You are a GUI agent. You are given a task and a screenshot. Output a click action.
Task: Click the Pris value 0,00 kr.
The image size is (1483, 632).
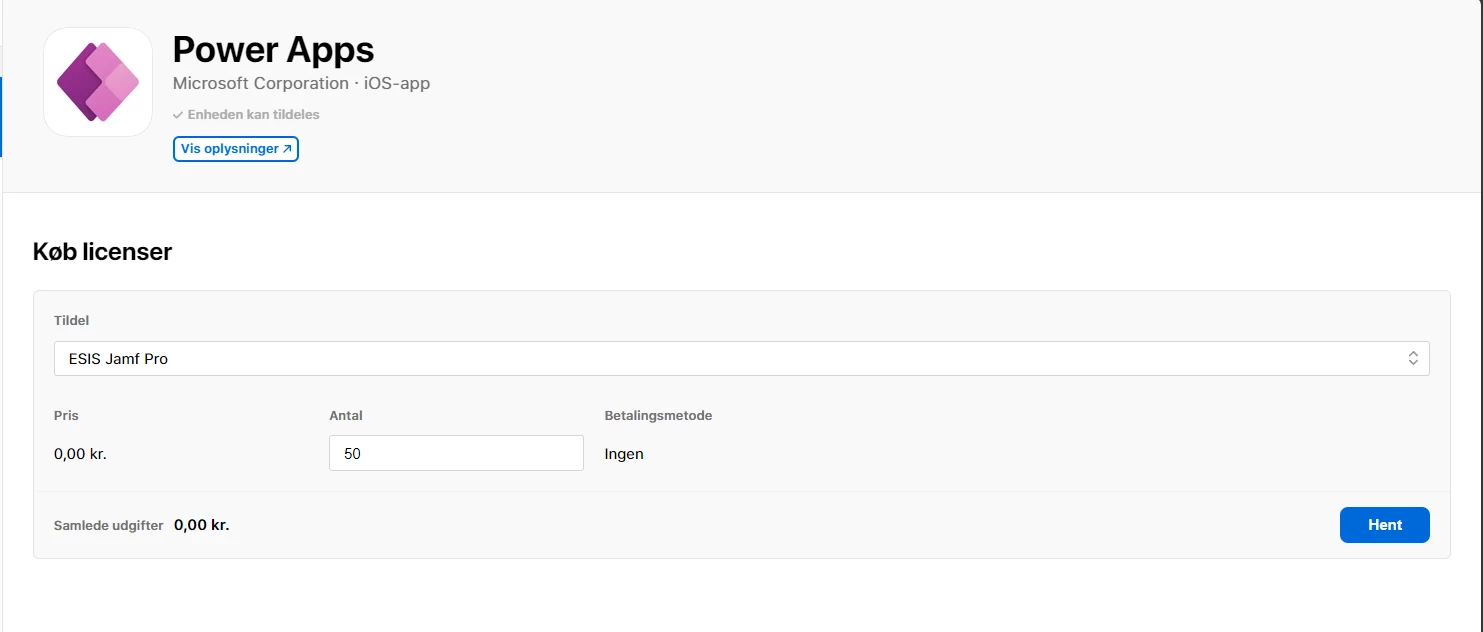[x=80, y=454]
